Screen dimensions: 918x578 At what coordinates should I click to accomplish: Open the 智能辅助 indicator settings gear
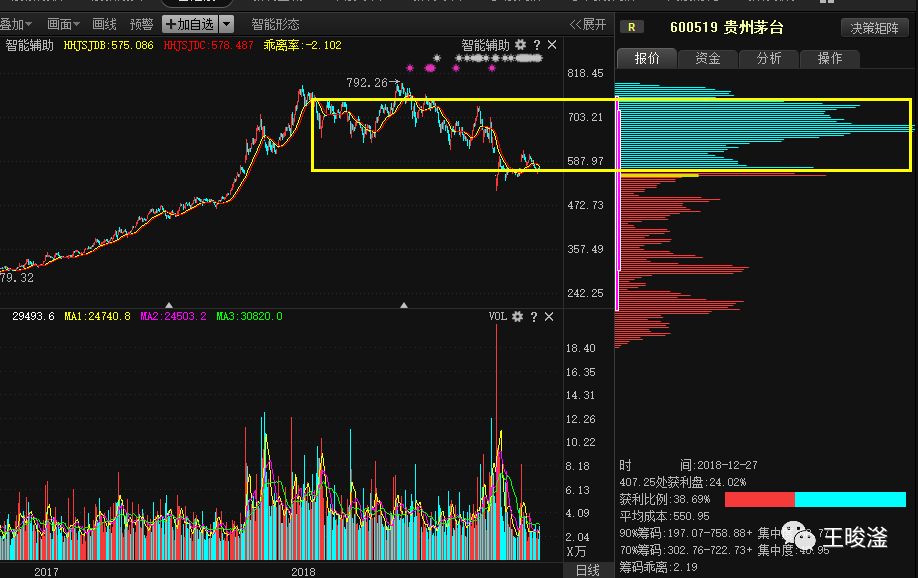coord(520,45)
